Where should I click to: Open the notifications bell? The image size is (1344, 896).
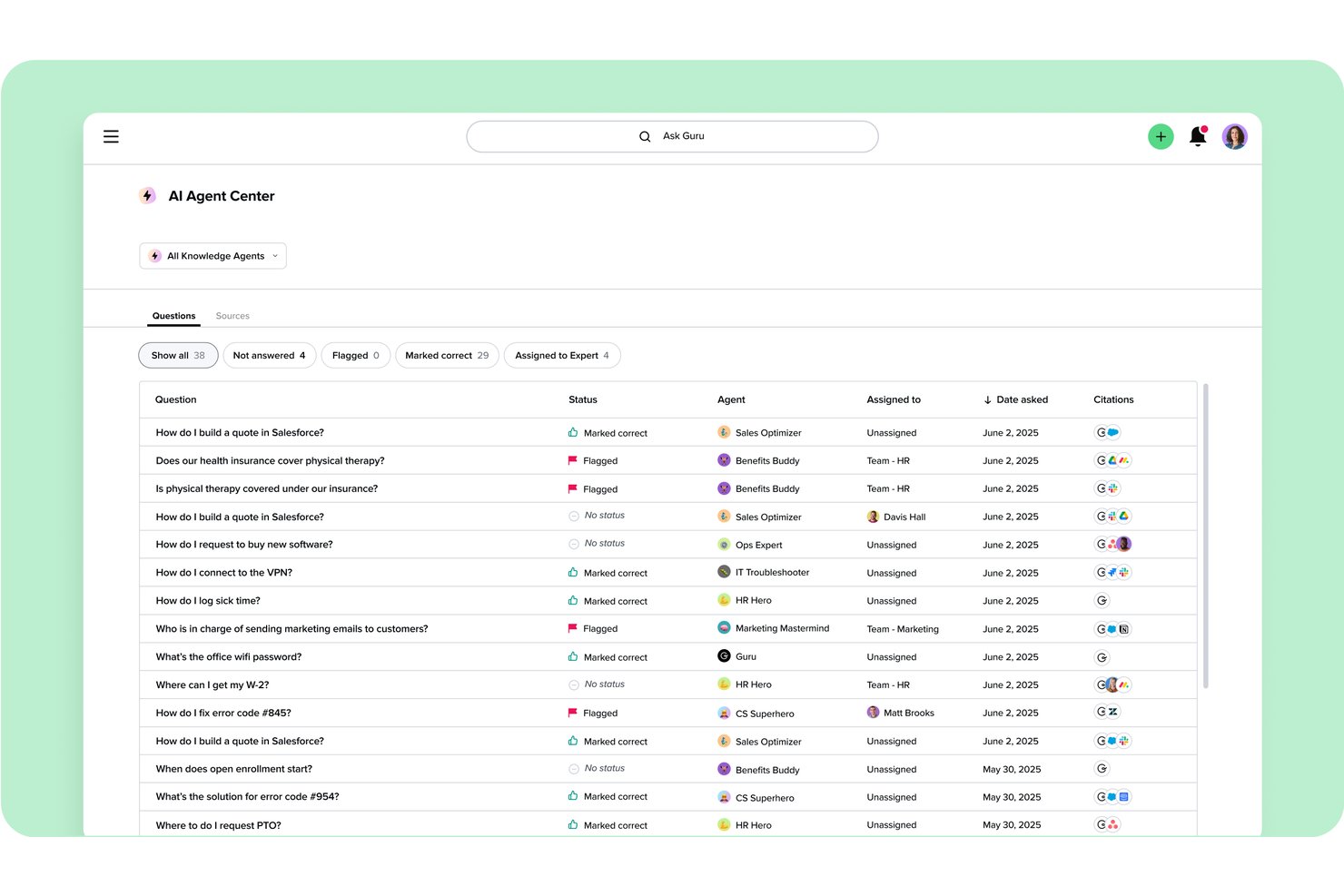[1198, 136]
